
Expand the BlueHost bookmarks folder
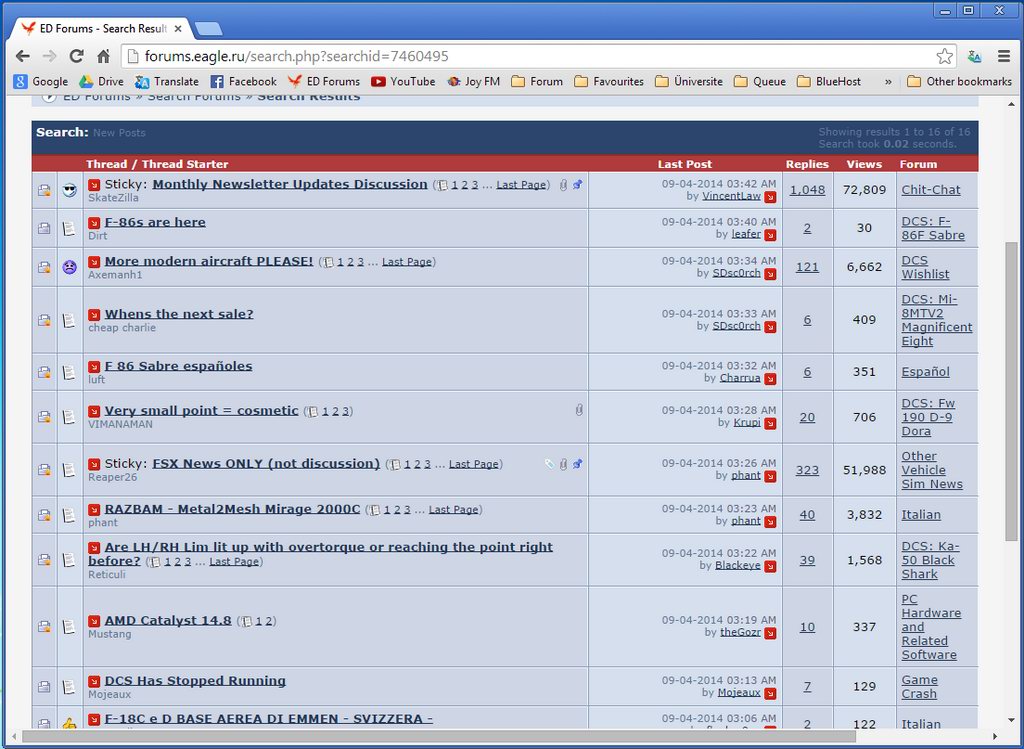[829, 82]
